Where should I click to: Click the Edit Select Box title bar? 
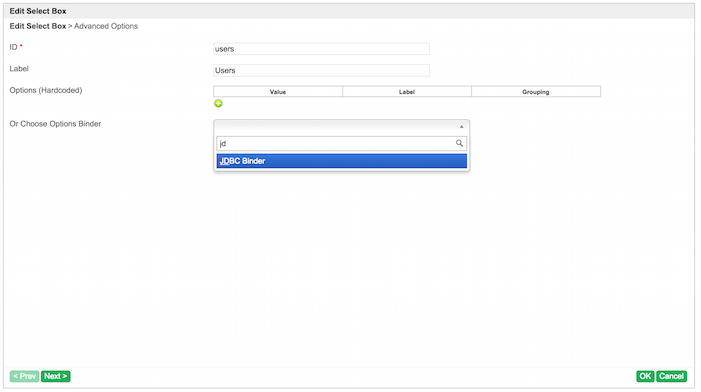pyautogui.click(x=349, y=11)
